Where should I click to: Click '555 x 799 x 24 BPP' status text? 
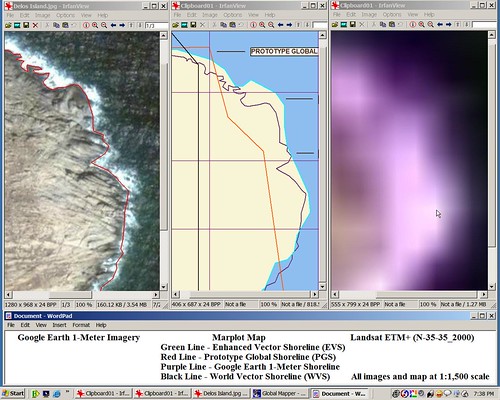tap(355, 304)
